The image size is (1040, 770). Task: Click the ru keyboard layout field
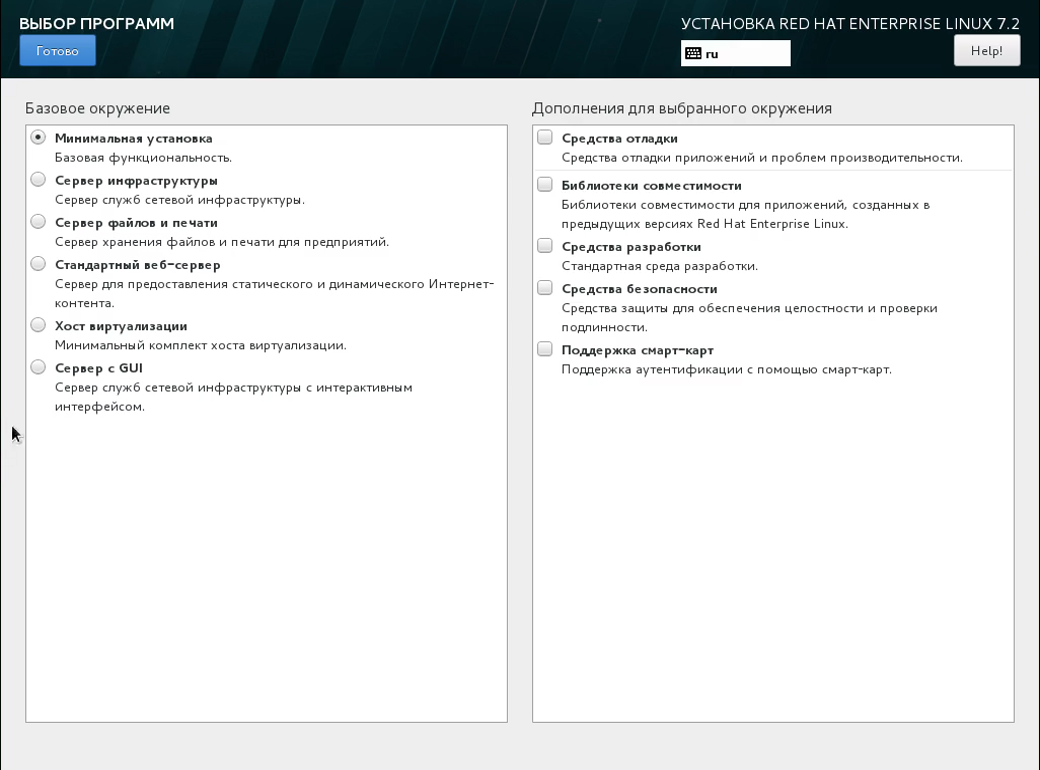[x=736, y=53]
